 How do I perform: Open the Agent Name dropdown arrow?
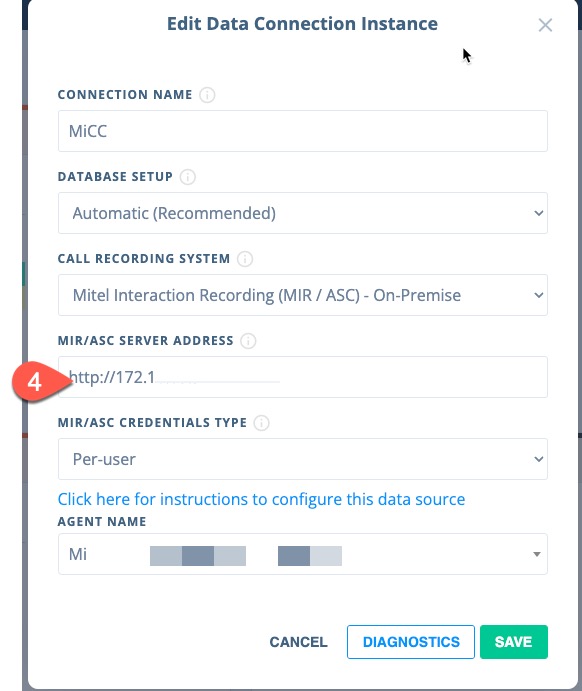tap(537, 554)
